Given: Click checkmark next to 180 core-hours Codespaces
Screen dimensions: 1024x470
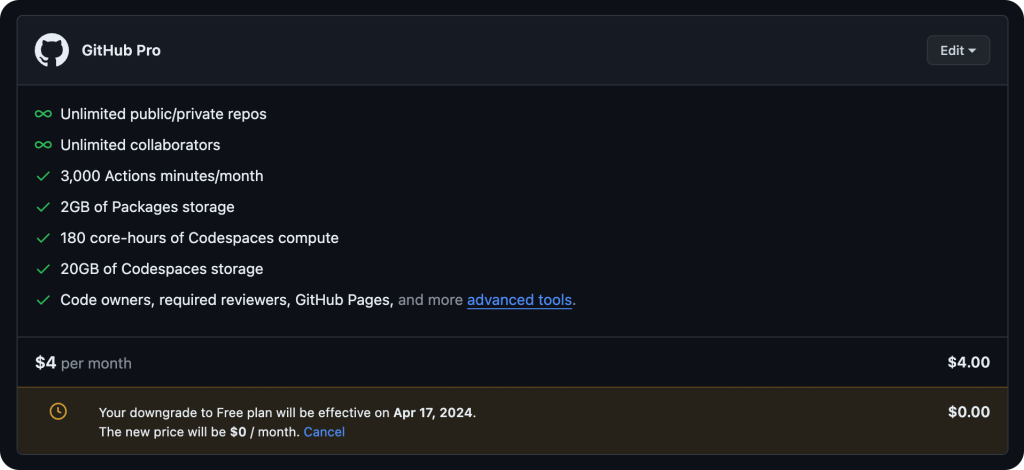Looking at the screenshot, I should point(43,238).
